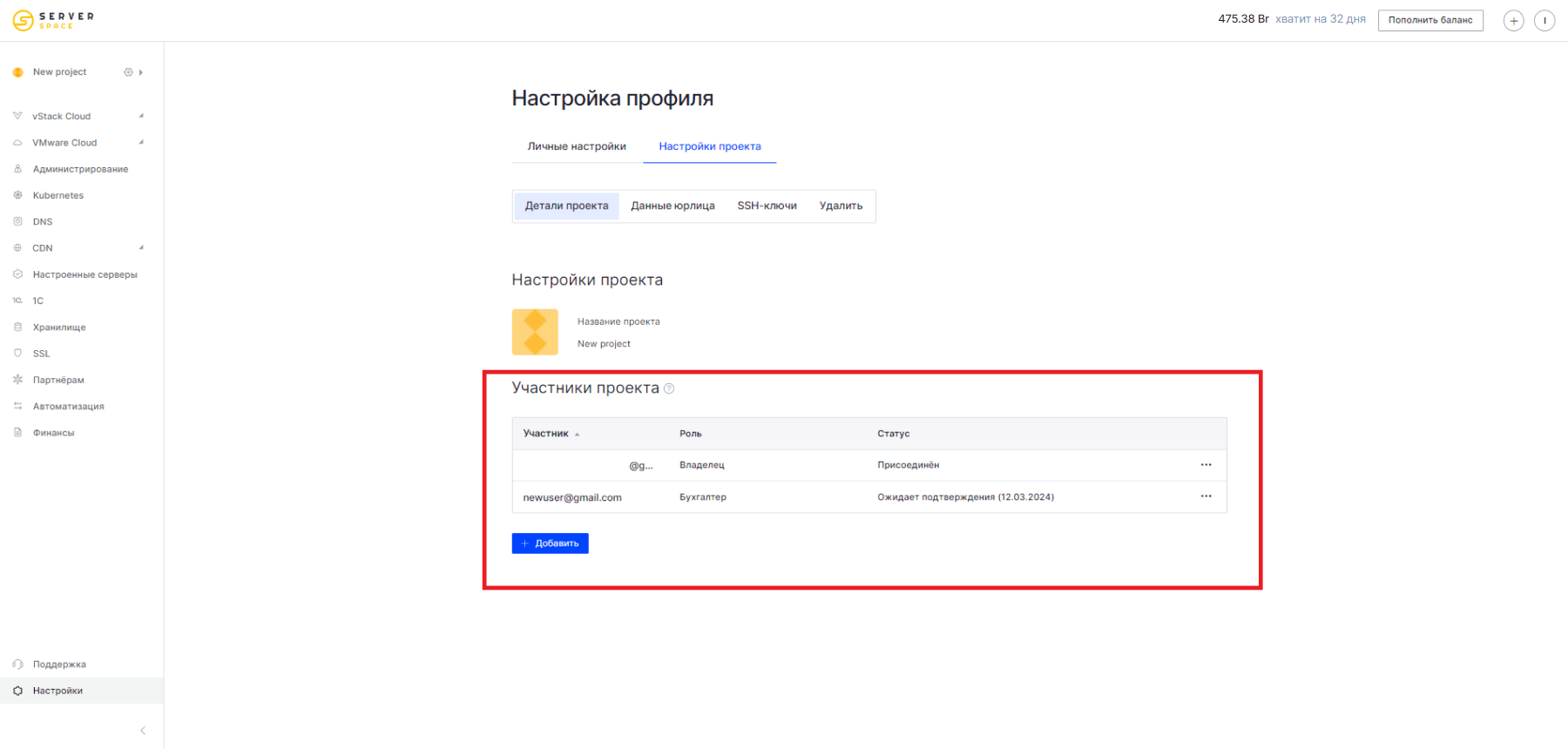Click the vStack Cloud sidebar icon
Image resolution: width=1568 pixels, height=749 pixels.
coord(17,116)
